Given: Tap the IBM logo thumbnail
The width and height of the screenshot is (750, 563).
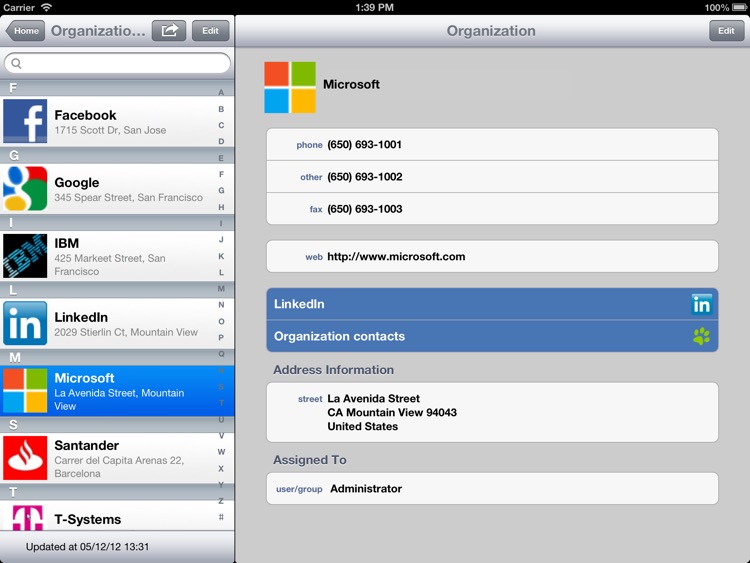Looking at the screenshot, I should point(25,256).
